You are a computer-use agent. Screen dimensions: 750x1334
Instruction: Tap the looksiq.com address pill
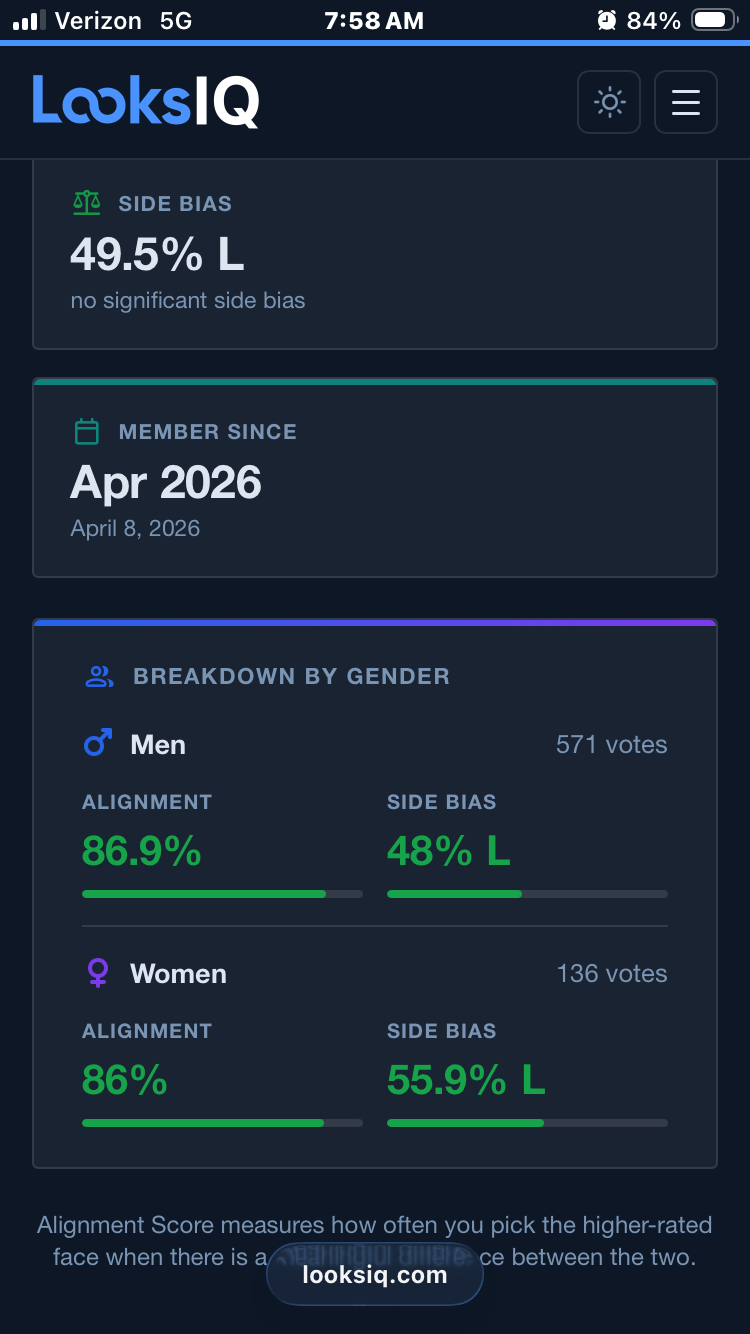coord(375,1275)
